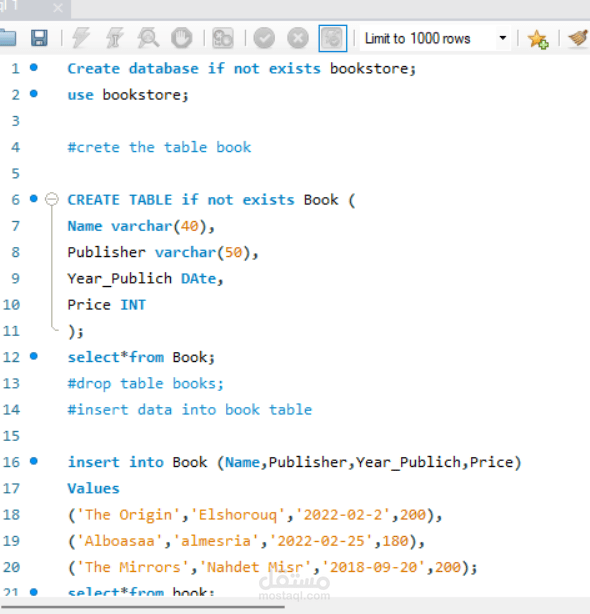Toggle continue-on-error script icon

(x=223, y=38)
